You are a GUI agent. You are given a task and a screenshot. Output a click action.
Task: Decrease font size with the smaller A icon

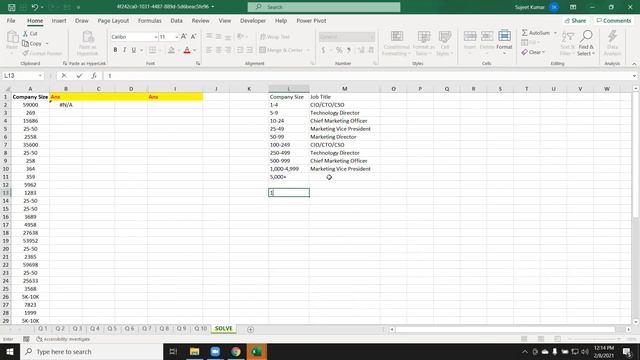tap(193, 37)
